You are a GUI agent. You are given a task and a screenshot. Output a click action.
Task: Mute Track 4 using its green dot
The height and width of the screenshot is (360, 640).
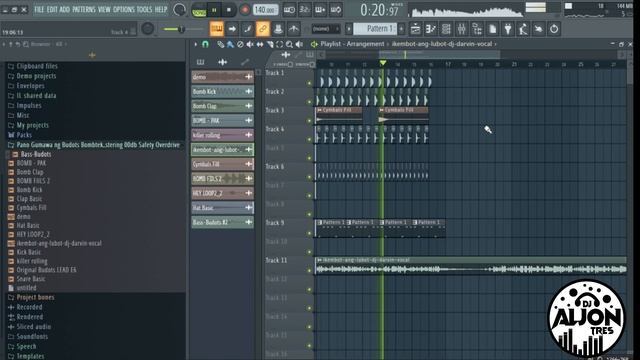(x=309, y=140)
